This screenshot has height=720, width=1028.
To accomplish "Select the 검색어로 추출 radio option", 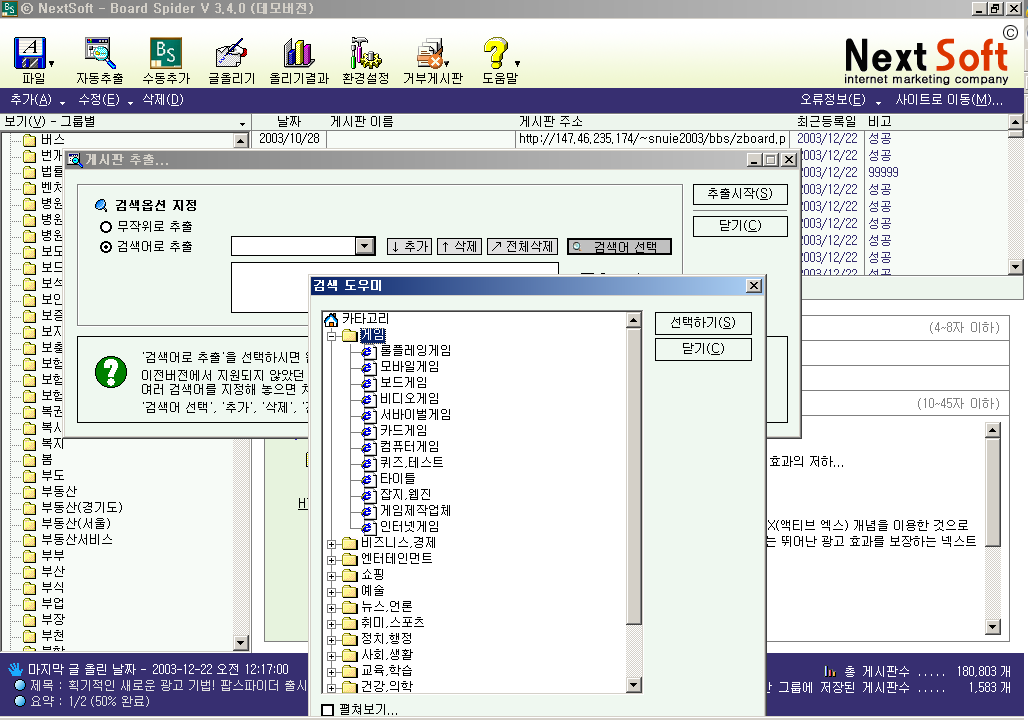I will coord(106,246).
